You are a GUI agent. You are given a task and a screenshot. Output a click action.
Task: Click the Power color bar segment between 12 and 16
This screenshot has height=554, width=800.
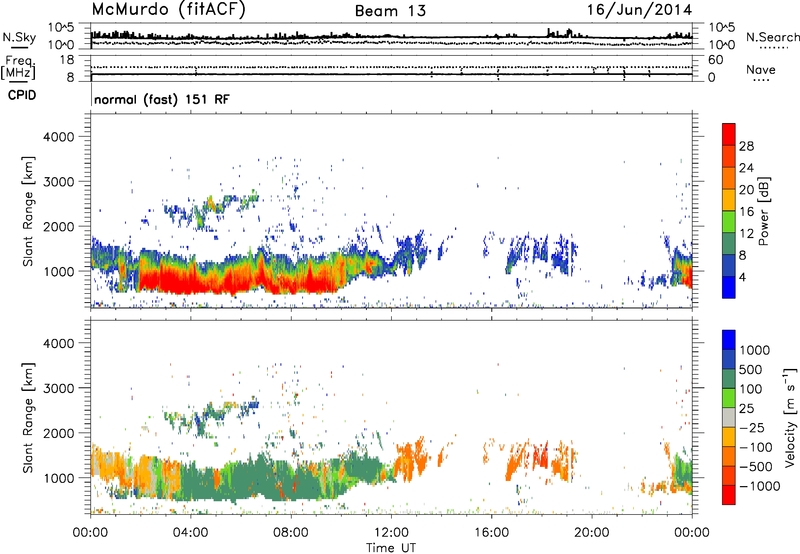click(729, 221)
